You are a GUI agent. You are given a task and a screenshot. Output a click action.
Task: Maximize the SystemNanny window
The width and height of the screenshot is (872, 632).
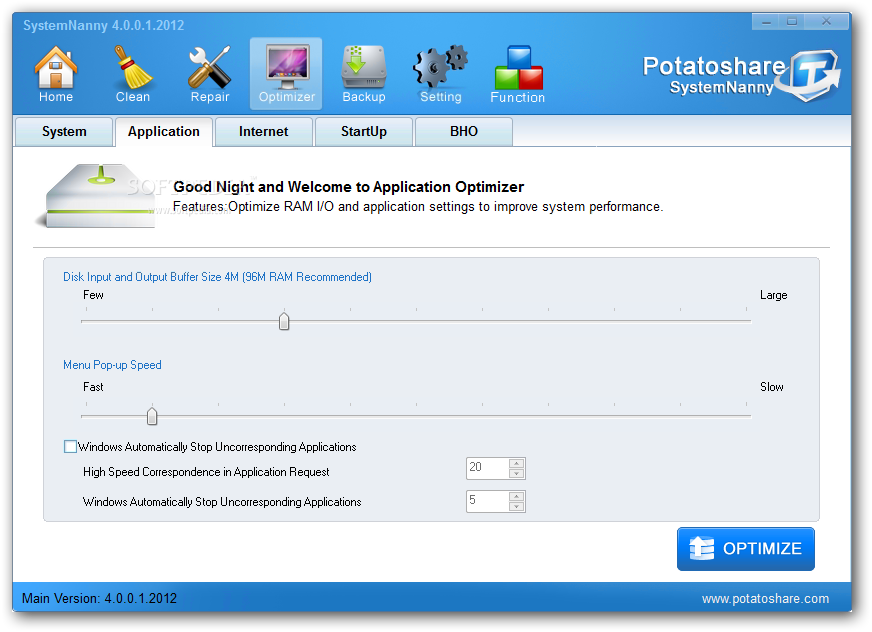792,22
